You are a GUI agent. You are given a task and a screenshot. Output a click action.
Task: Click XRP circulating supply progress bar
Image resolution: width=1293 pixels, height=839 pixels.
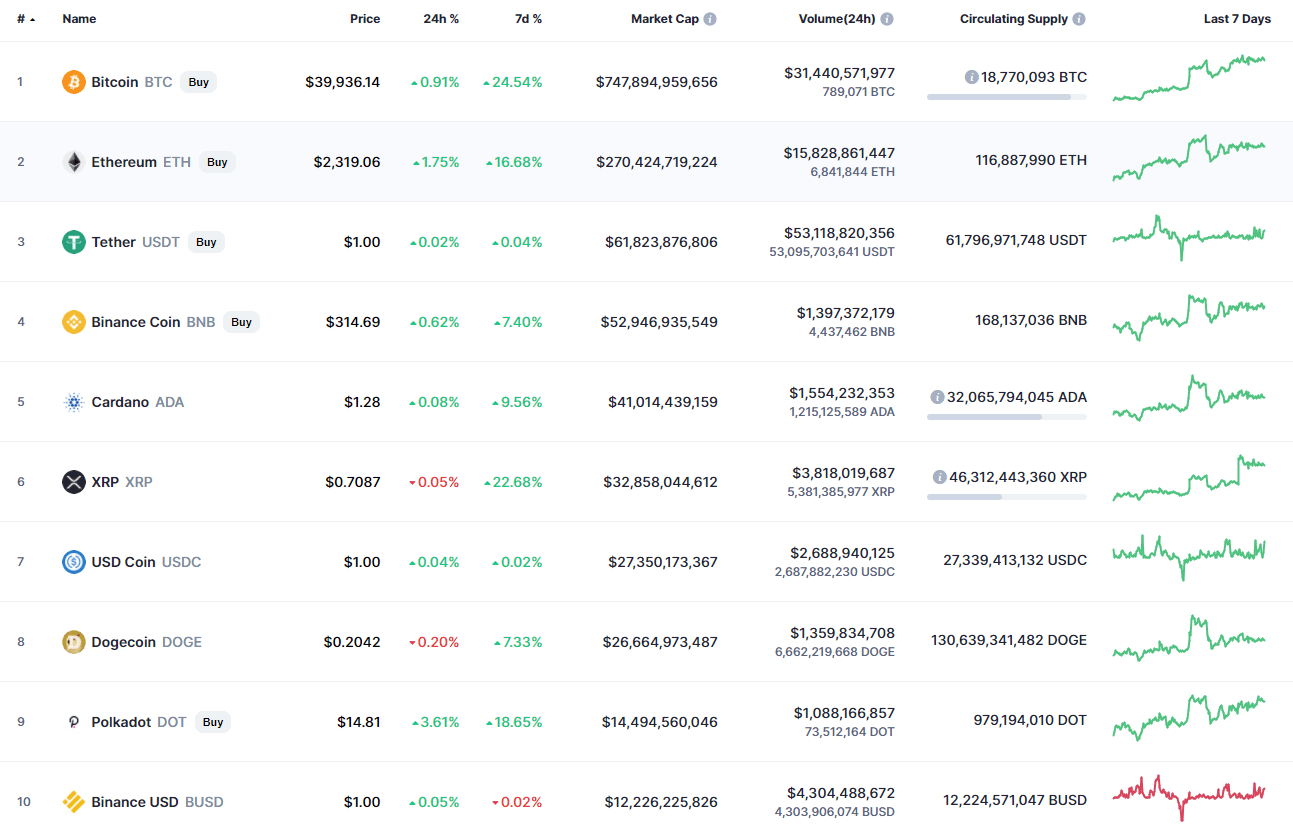click(1006, 496)
